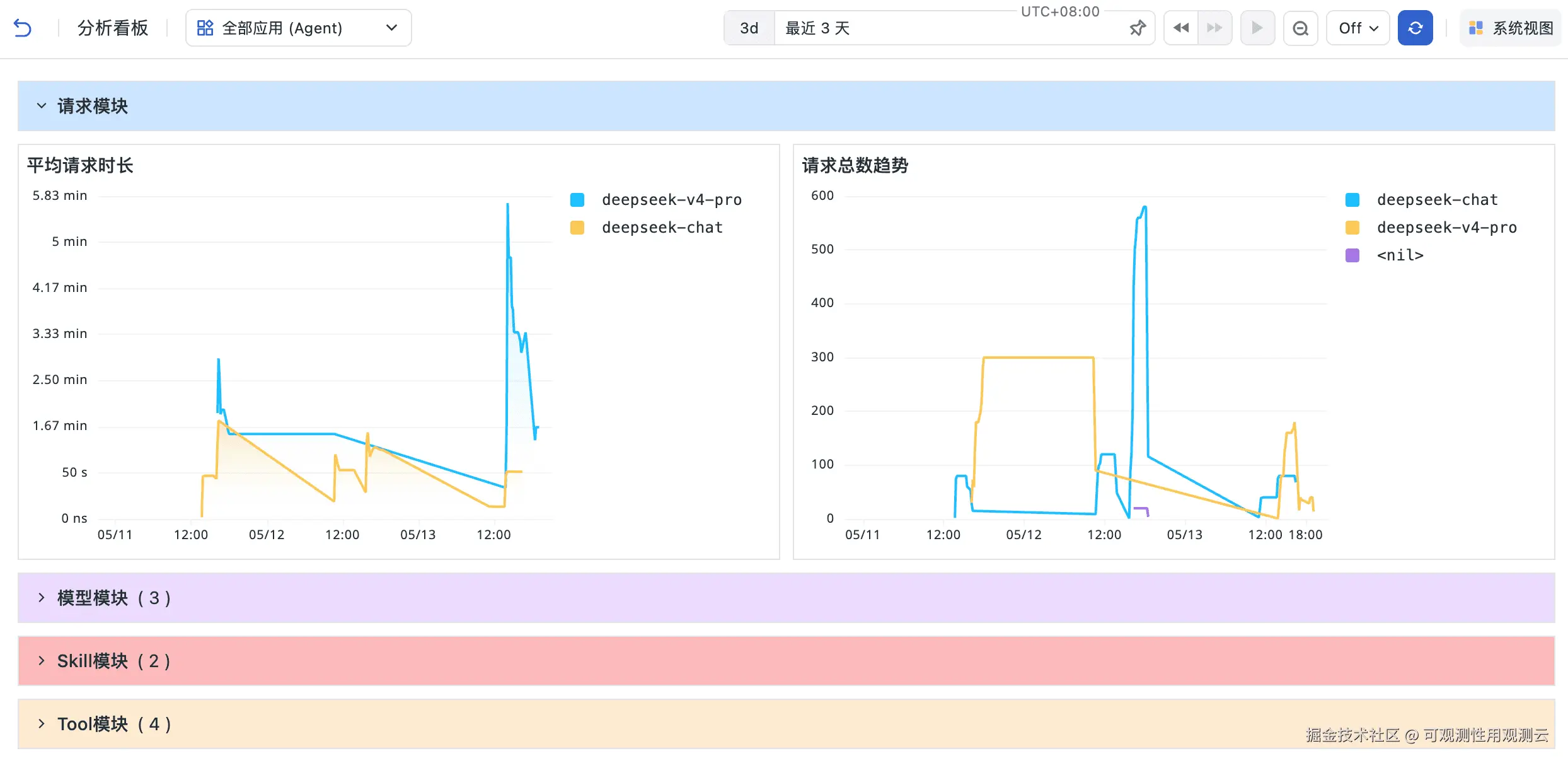Screen dimensions: 1568x763
Task: Toggle deepseek-v4-pro series label in 请求总数趋势 legend
Action: (x=1447, y=228)
